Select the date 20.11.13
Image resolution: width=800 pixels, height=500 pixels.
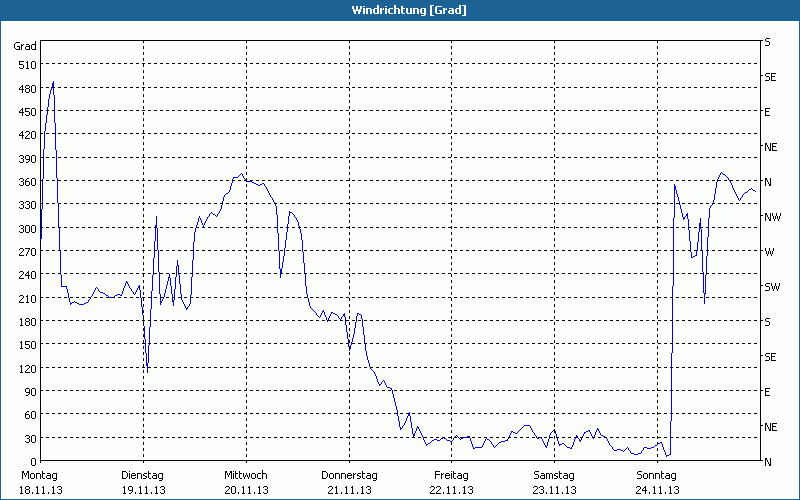[246, 490]
